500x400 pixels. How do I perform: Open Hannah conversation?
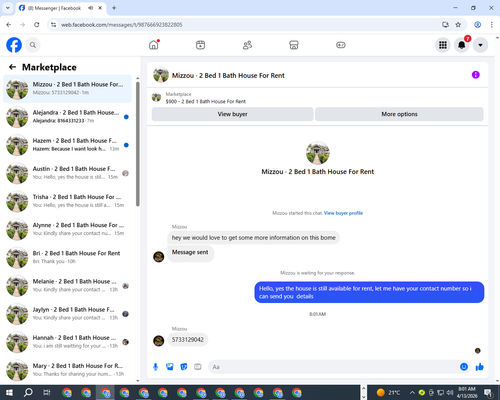[x=67, y=342]
